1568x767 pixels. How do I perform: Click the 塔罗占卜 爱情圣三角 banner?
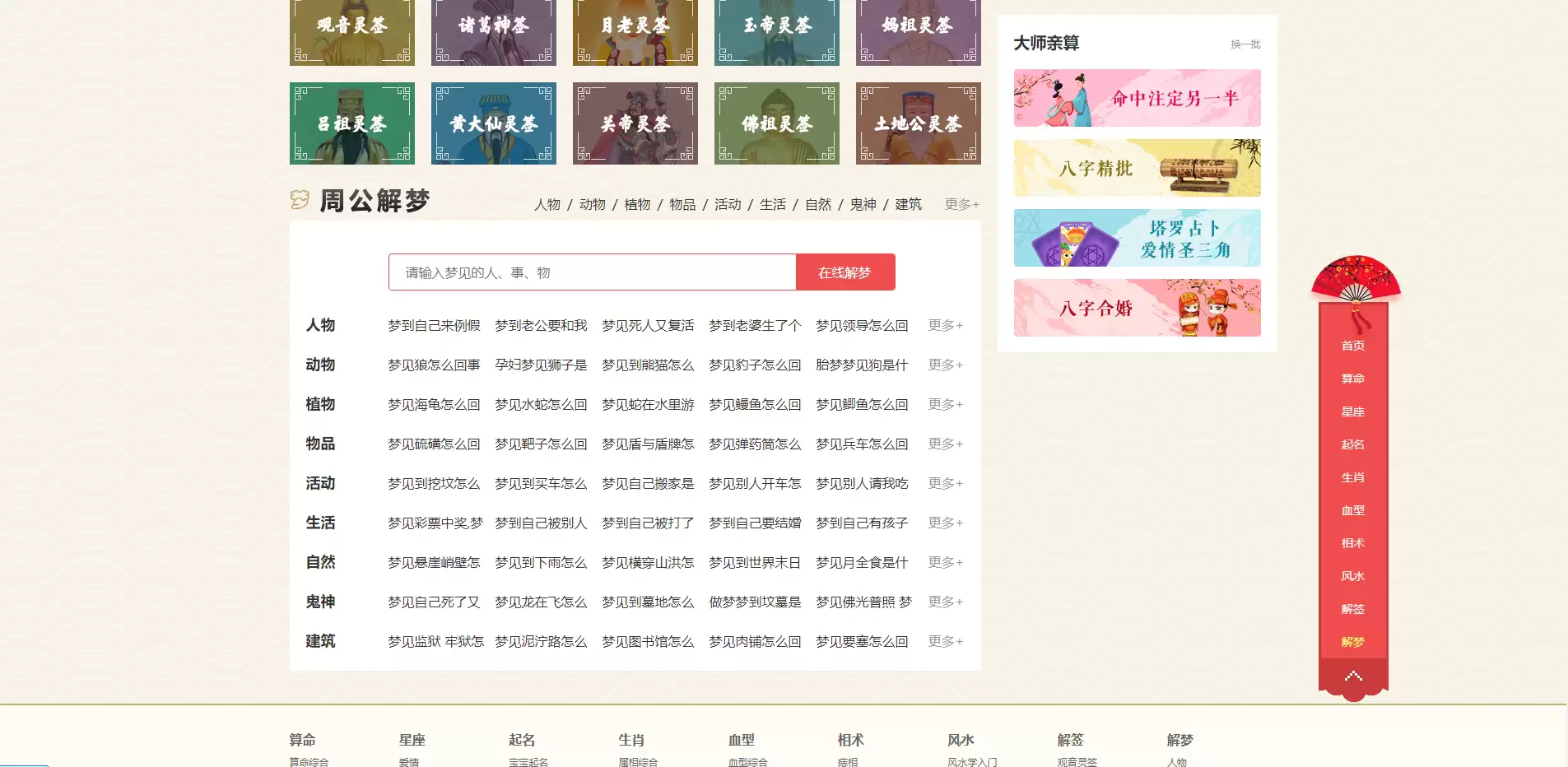tap(1137, 238)
